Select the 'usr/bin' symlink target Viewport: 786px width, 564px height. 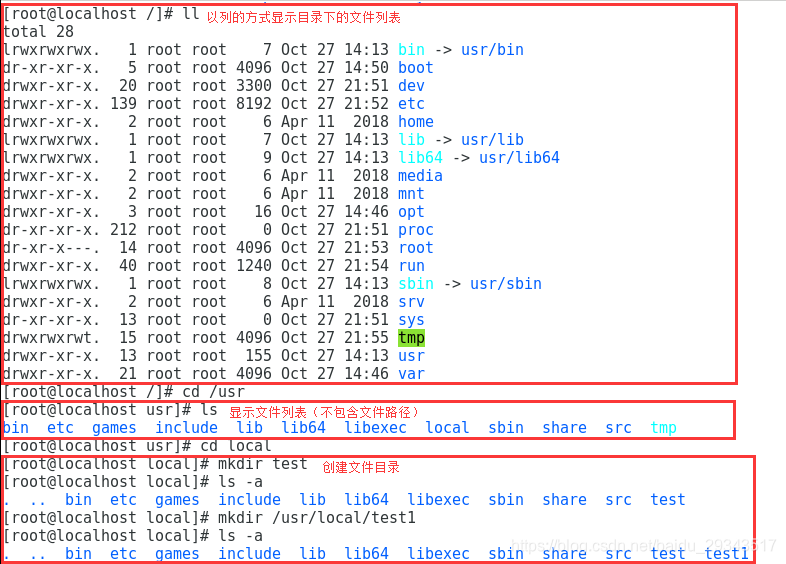tap(492, 50)
